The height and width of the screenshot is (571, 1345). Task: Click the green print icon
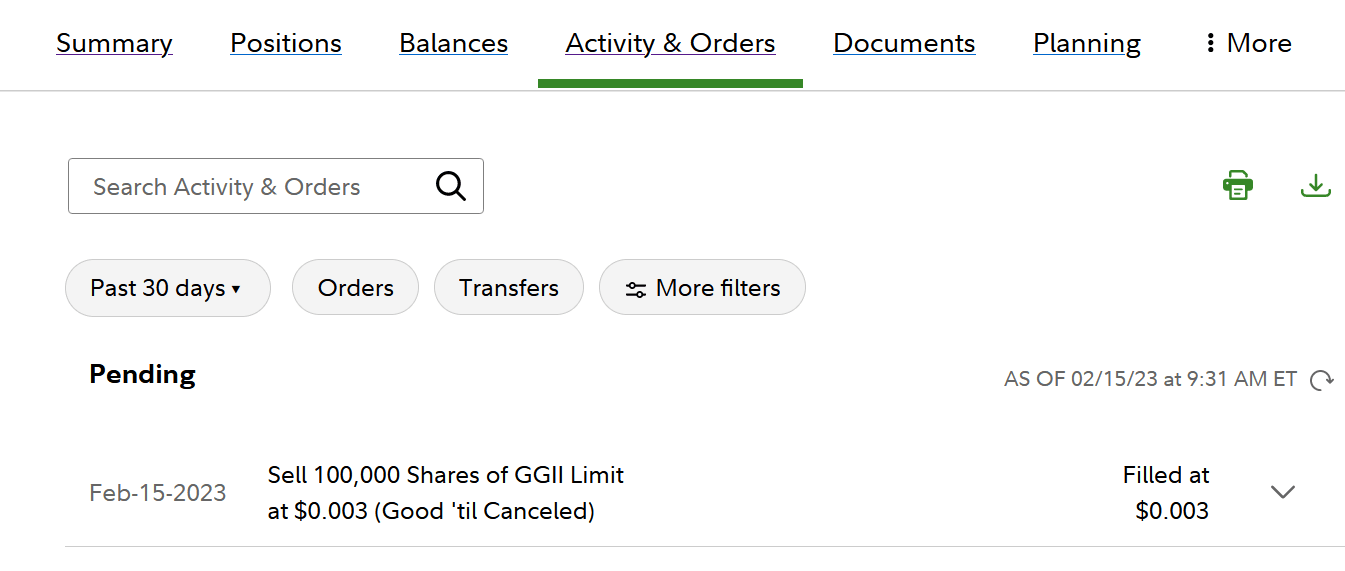pos(1238,185)
